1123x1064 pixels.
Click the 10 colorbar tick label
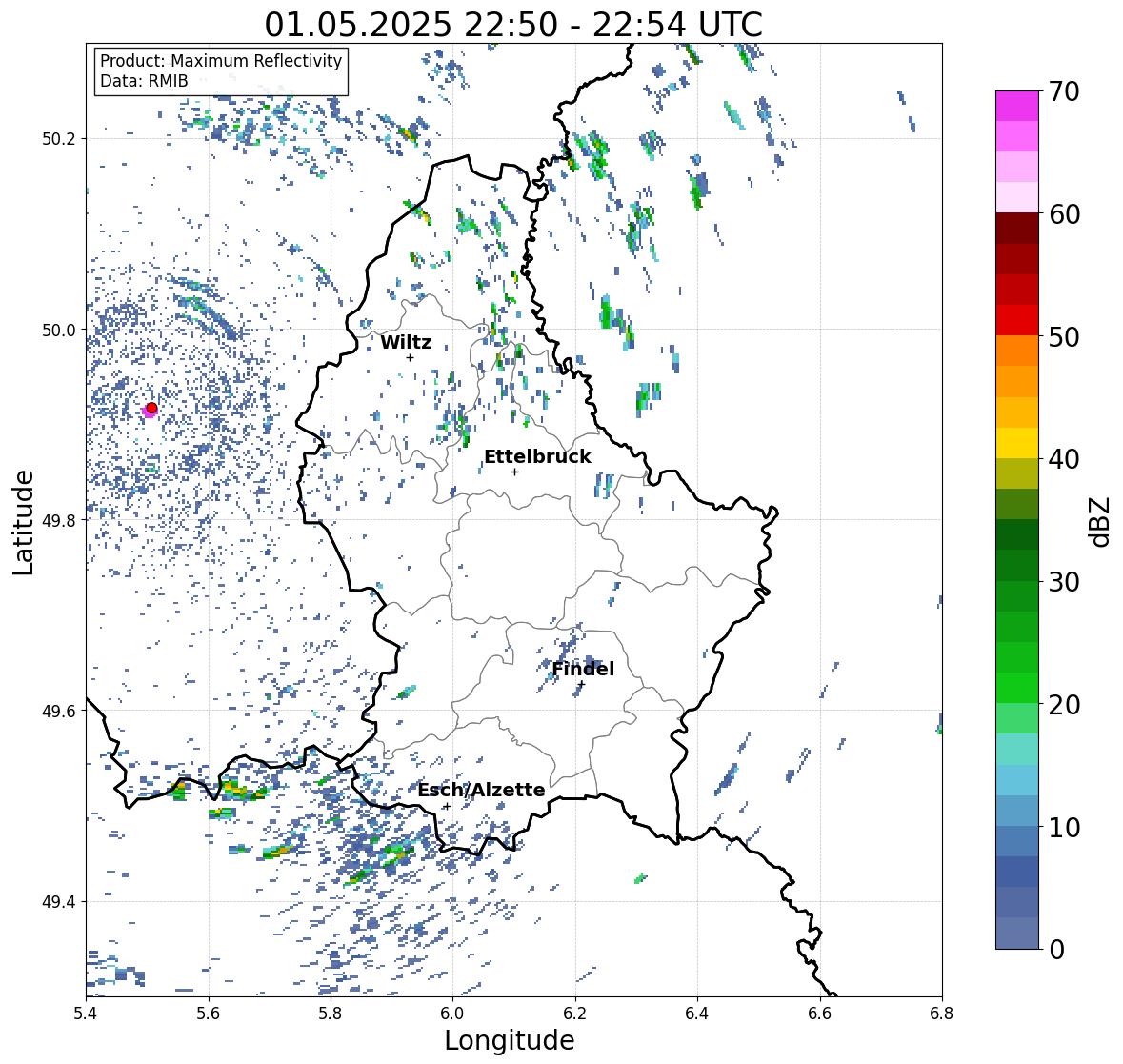pos(1064,827)
